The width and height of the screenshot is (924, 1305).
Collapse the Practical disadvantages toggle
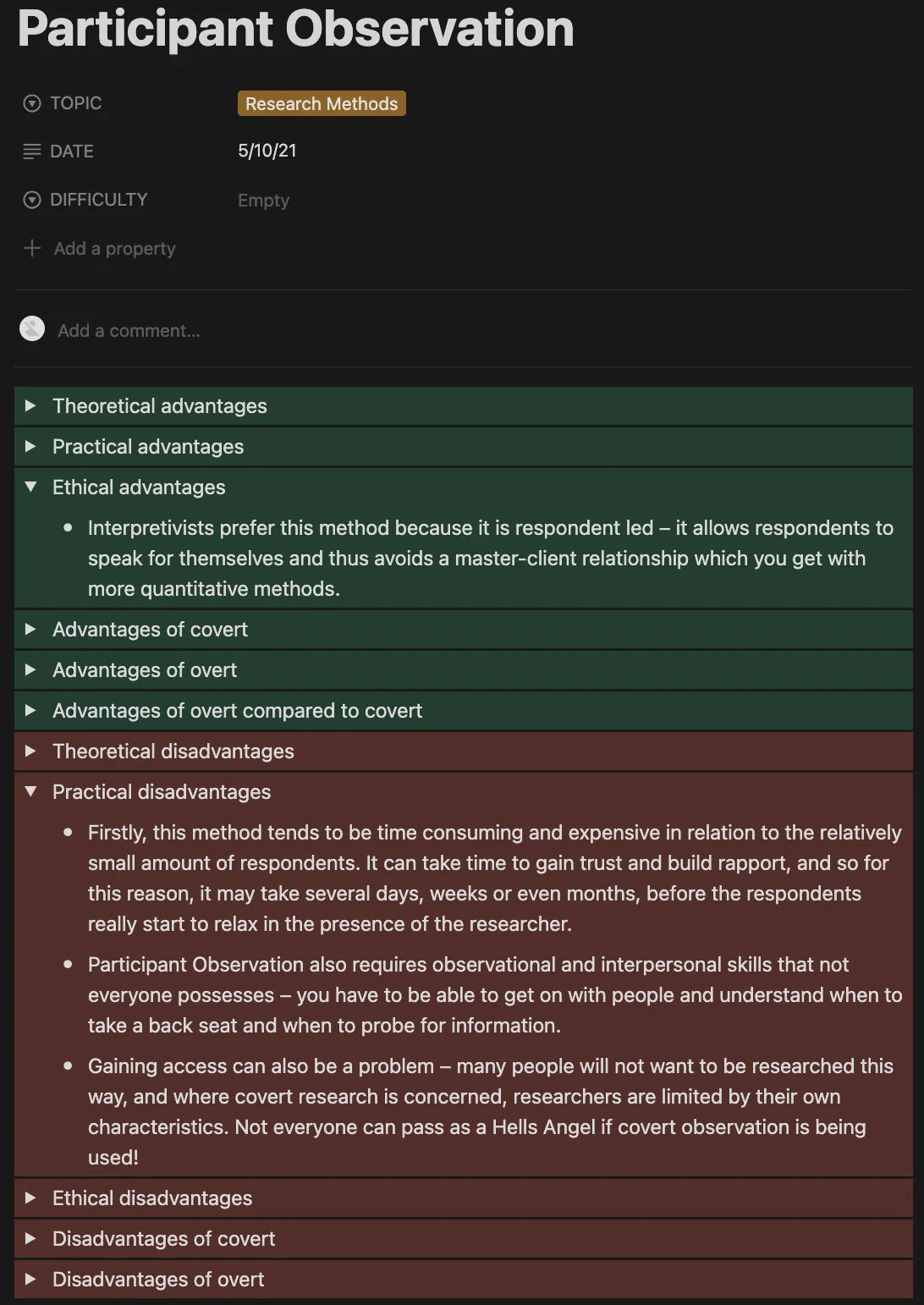tap(30, 791)
